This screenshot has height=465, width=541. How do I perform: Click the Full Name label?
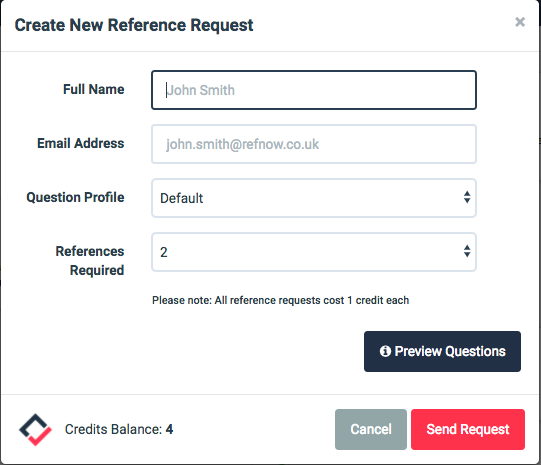tap(94, 89)
